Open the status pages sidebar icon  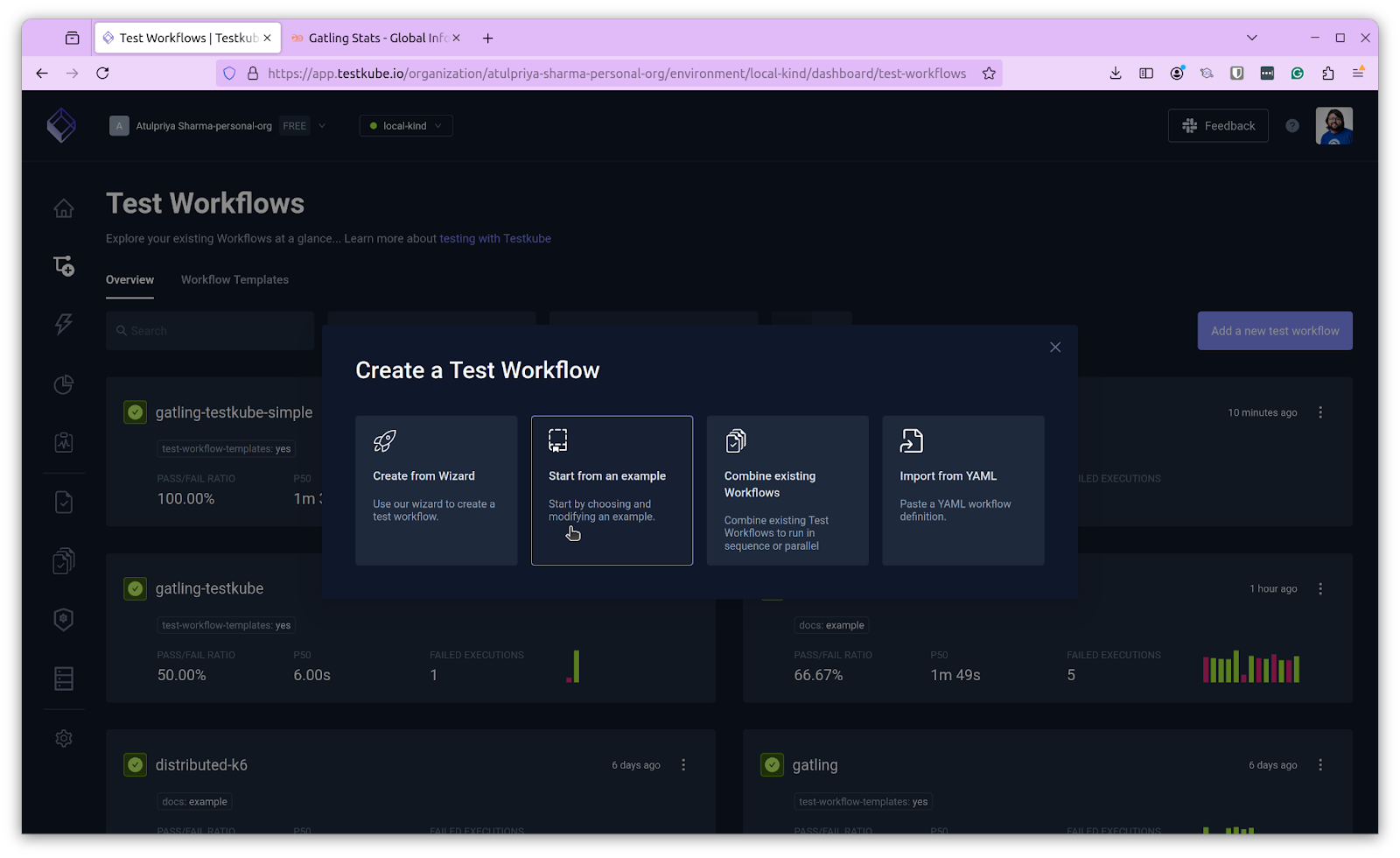[x=64, y=442]
